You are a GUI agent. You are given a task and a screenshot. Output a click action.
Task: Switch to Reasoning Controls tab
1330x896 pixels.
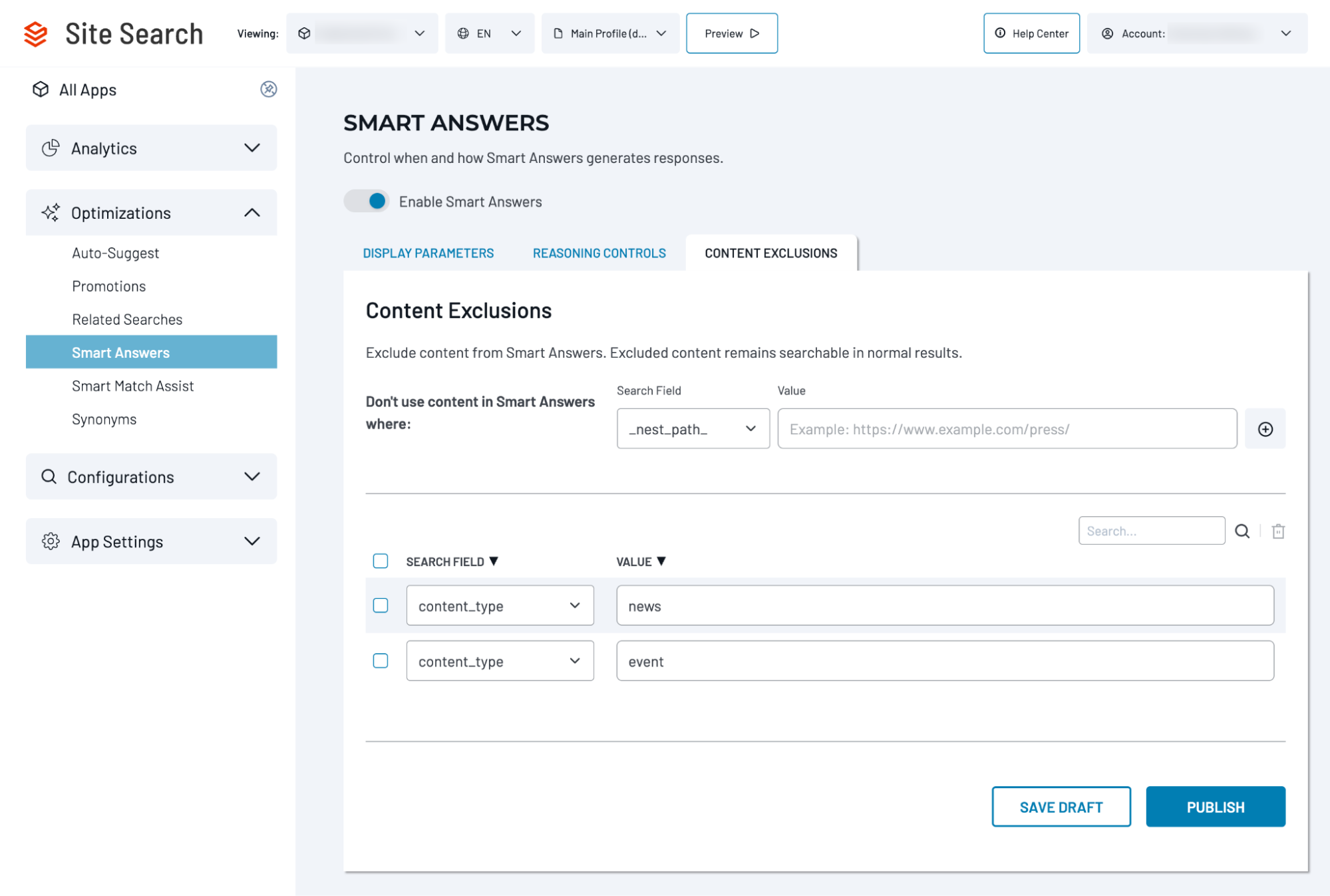[599, 253]
